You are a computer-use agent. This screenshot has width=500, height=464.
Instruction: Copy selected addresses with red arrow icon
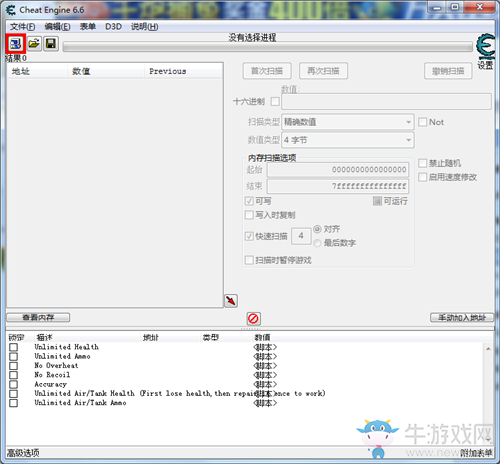coord(231,301)
